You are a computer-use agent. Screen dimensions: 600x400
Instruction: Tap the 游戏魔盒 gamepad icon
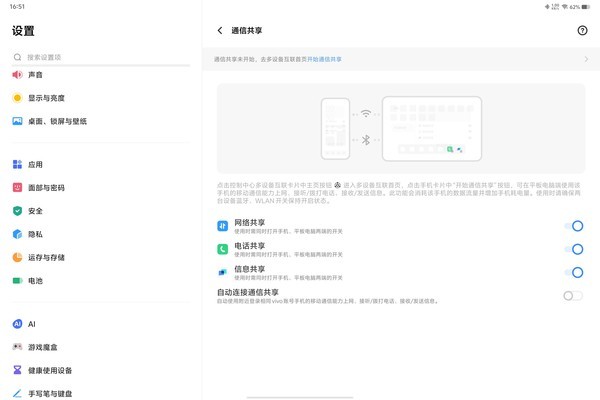pos(17,347)
